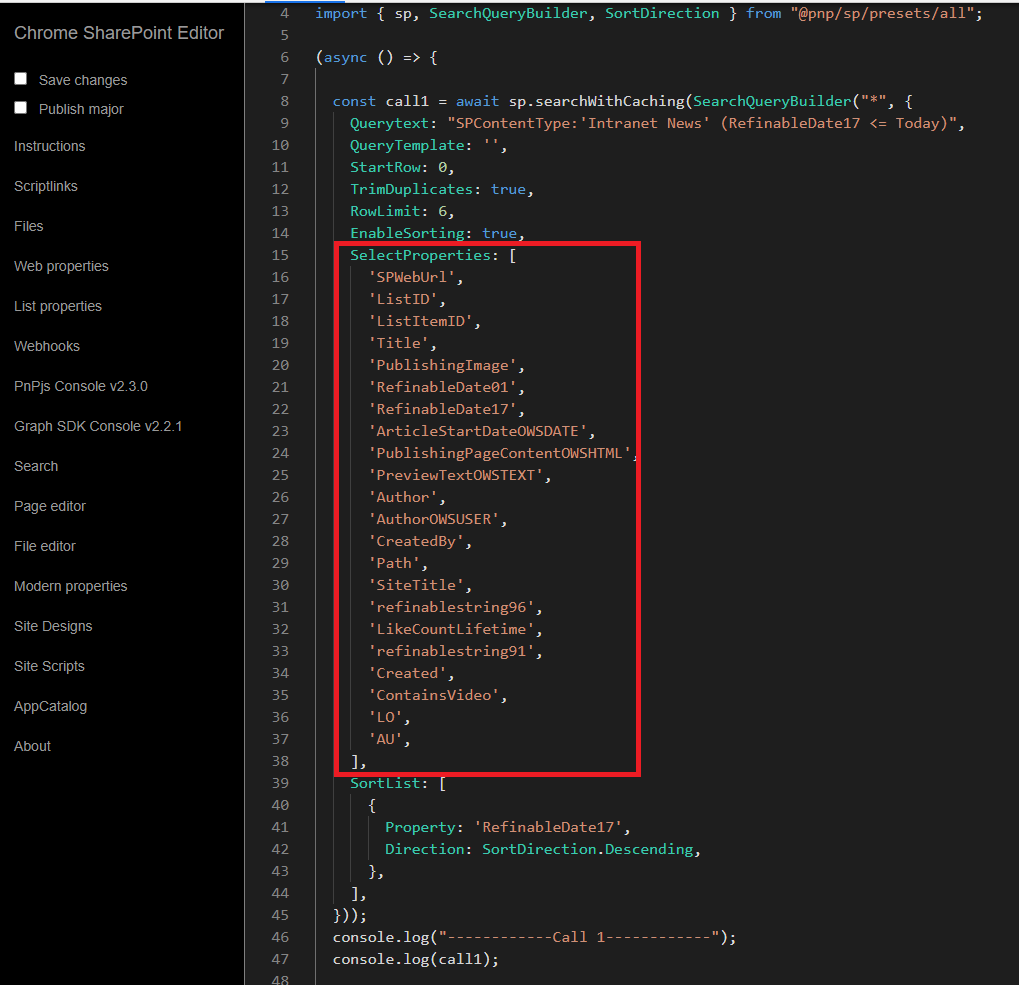Open the Search tool

[x=36, y=466]
